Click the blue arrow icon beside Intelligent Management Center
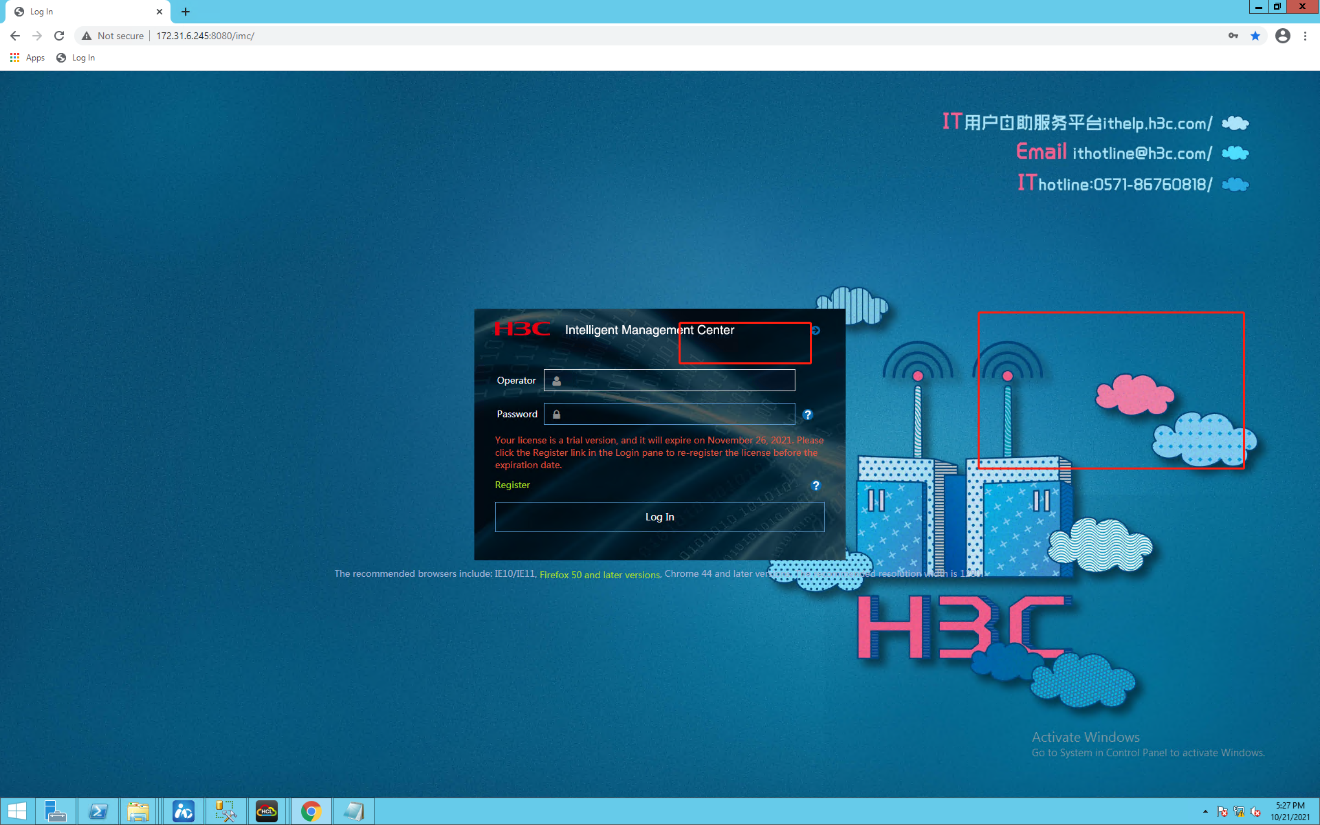The image size is (1320, 825). click(816, 330)
